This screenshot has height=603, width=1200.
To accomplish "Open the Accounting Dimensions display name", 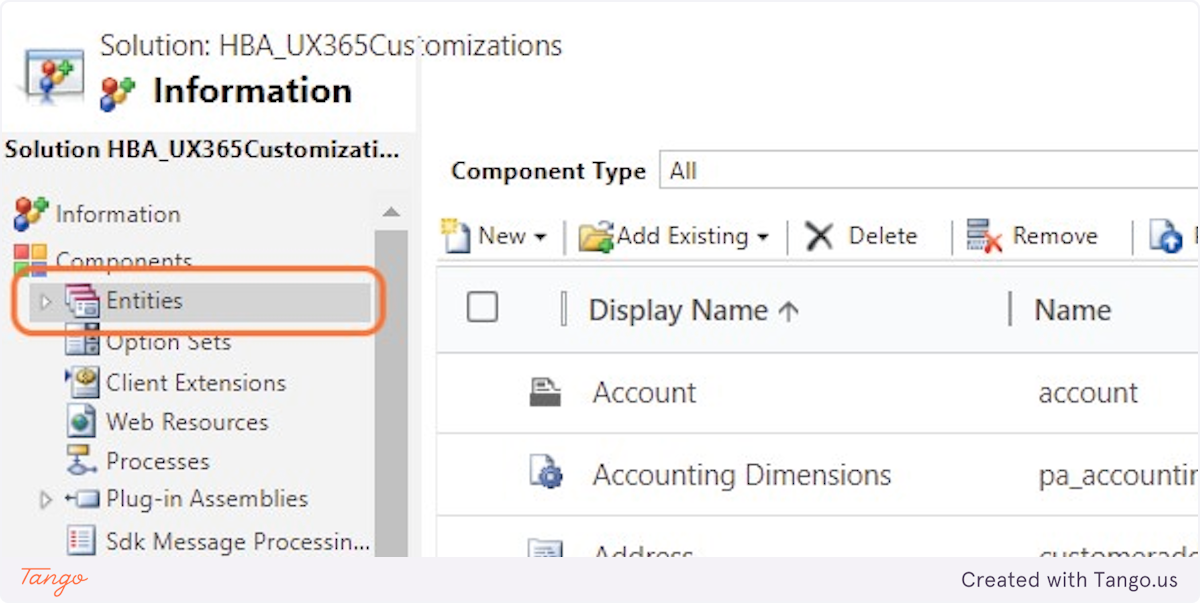I will pyautogui.click(x=742, y=474).
